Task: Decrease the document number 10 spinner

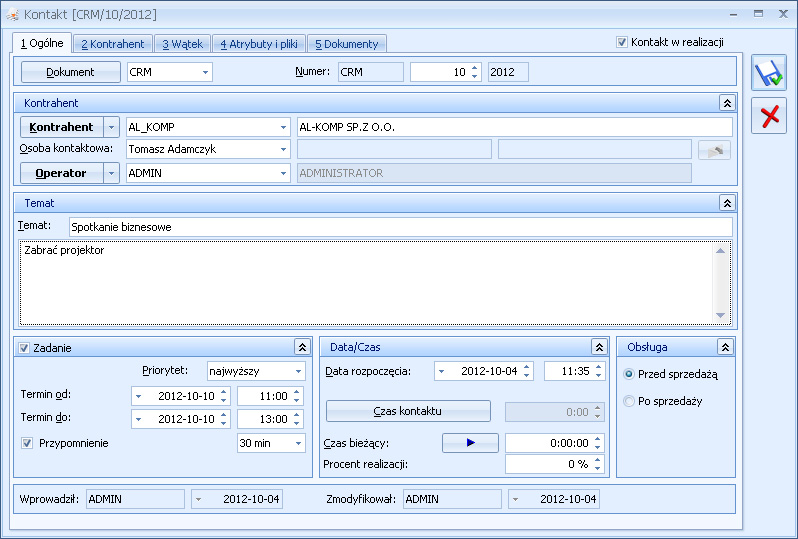Action: [474, 76]
